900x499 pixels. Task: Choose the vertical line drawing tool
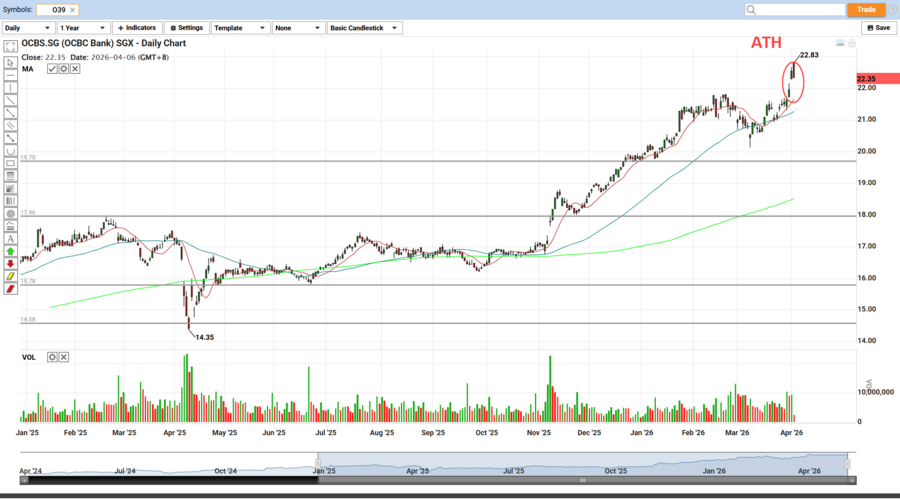pos(10,88)
